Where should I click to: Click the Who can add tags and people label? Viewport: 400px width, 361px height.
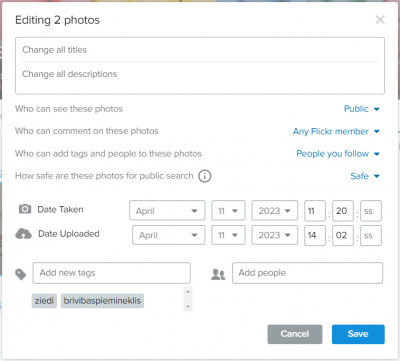108,154
